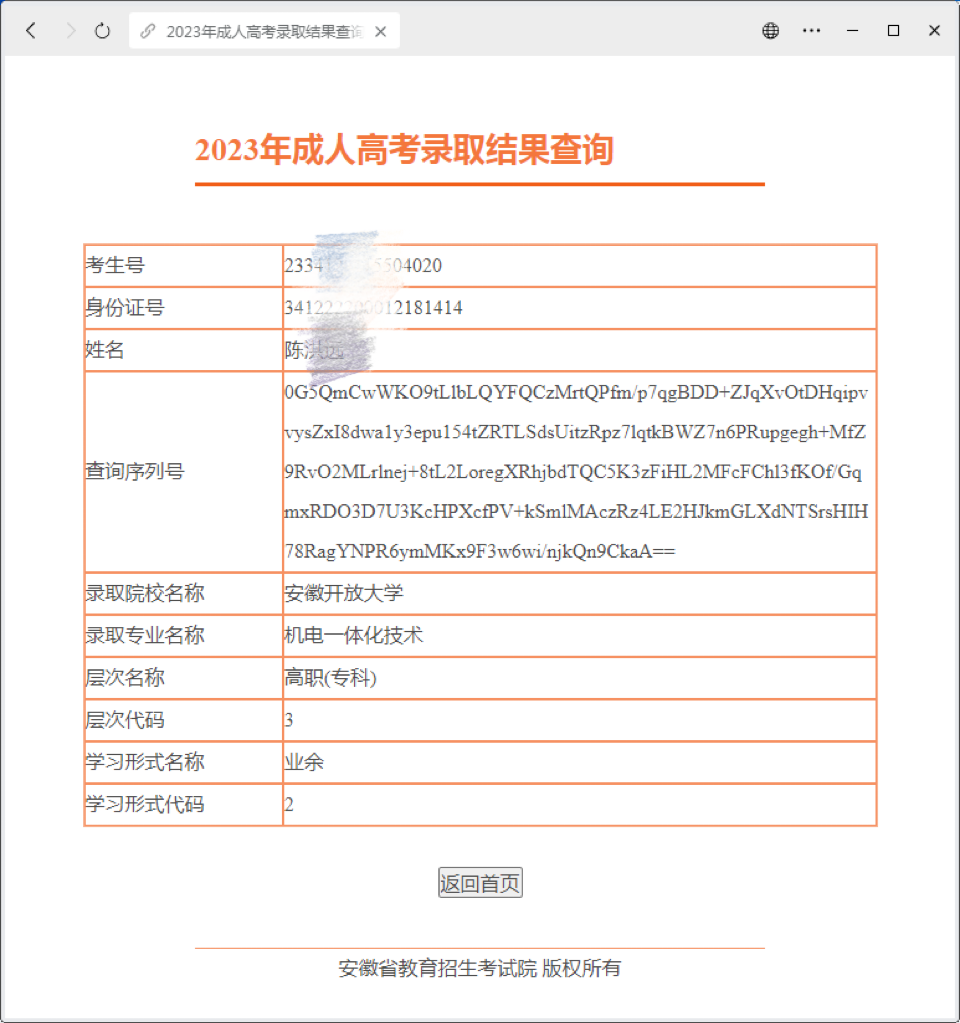The height and width of the screenshot is (1023, 960).
Task: Click the 身份证号 number value
Action: [x=374, y=308]
